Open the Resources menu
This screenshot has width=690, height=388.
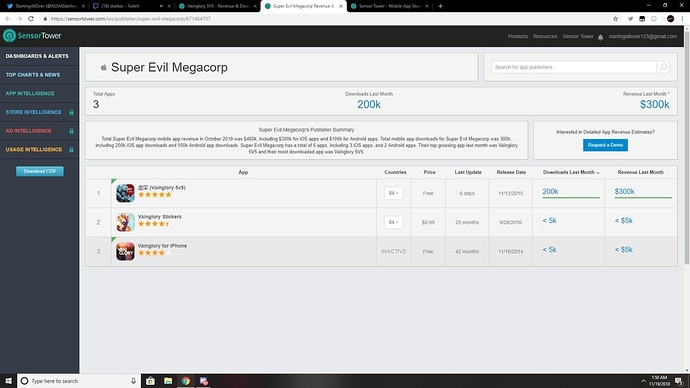pyautogui.click(x=545, y=36)
